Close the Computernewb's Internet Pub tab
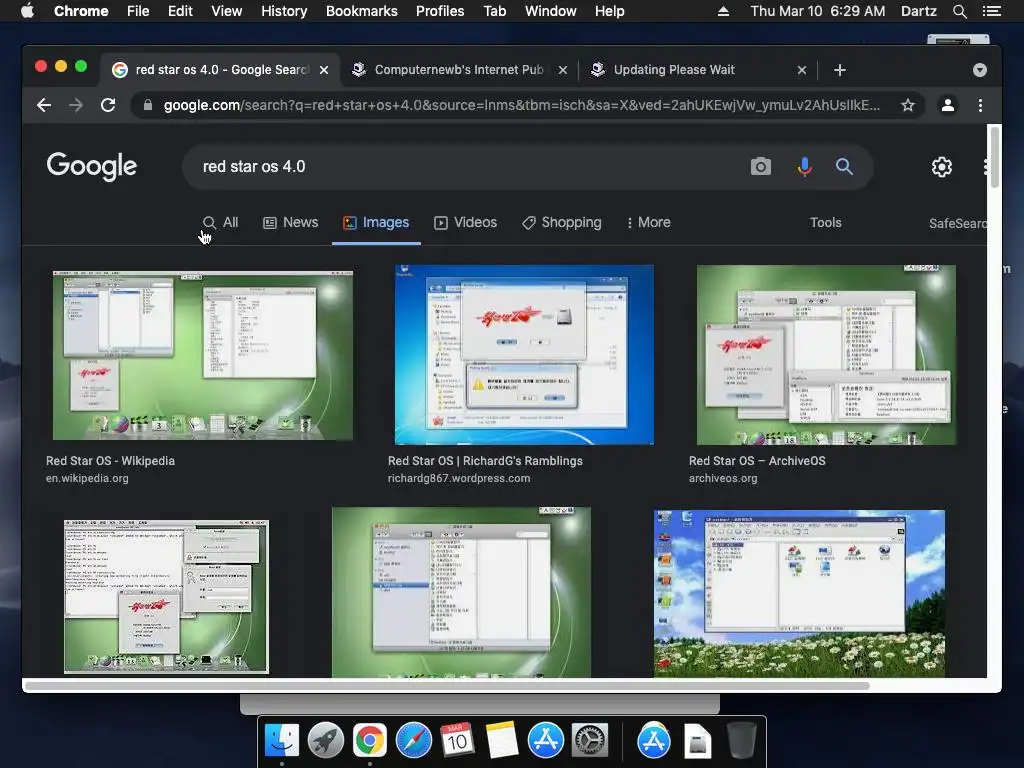Image resolution: width=1024 pixels, height=768 pixels. [x=563, y=70]
